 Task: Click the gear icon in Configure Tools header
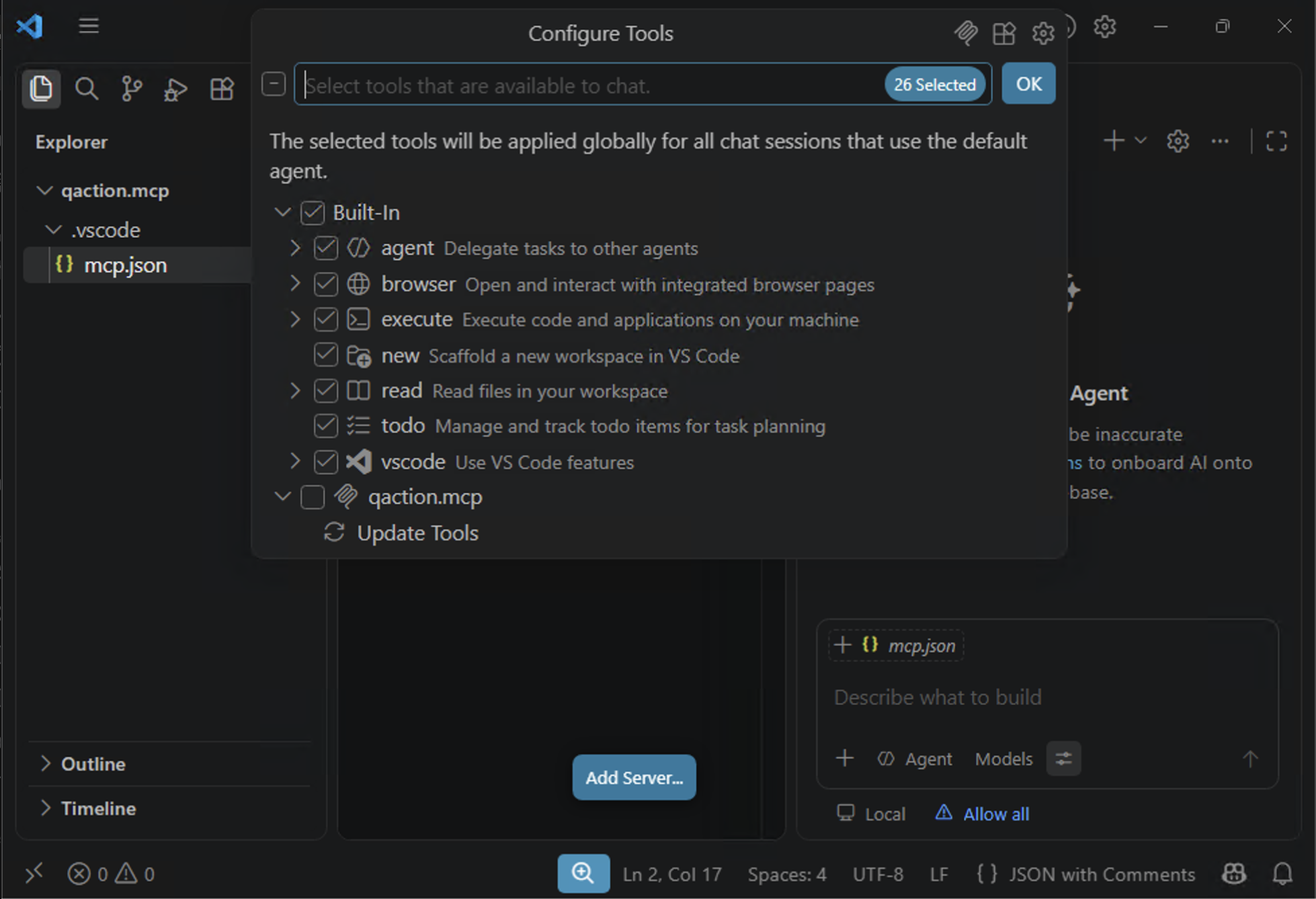(x=1042, y=33)
